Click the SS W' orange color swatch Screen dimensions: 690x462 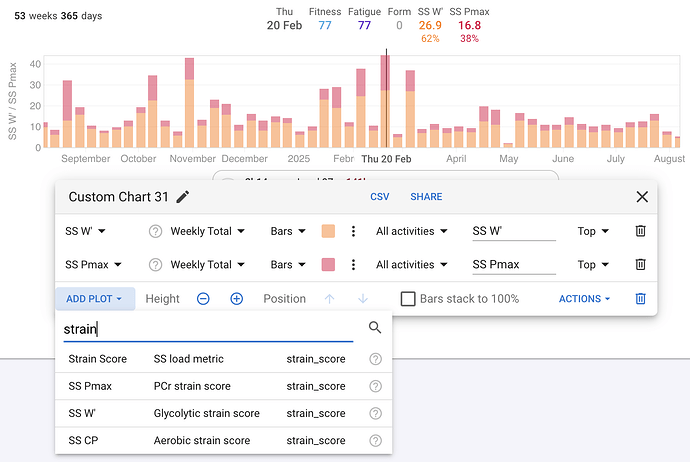328,231
